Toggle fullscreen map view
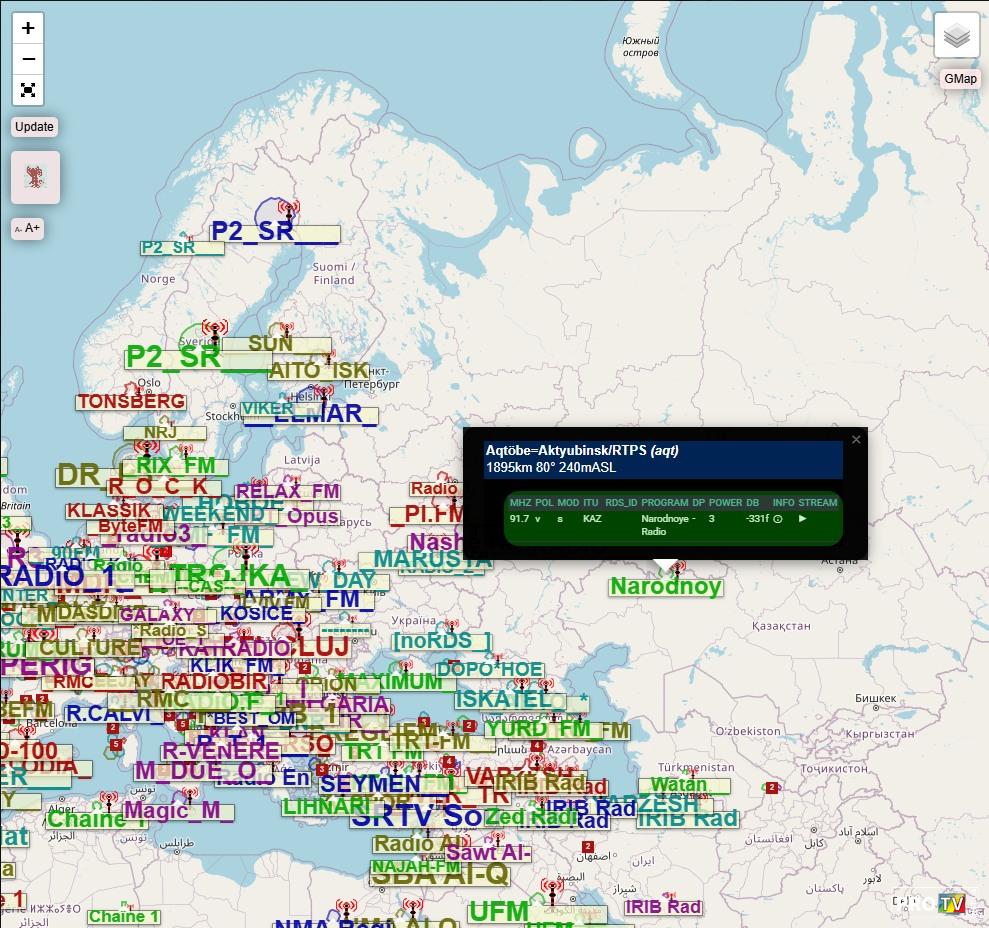 pyautogui.click(x=28, y=90)
